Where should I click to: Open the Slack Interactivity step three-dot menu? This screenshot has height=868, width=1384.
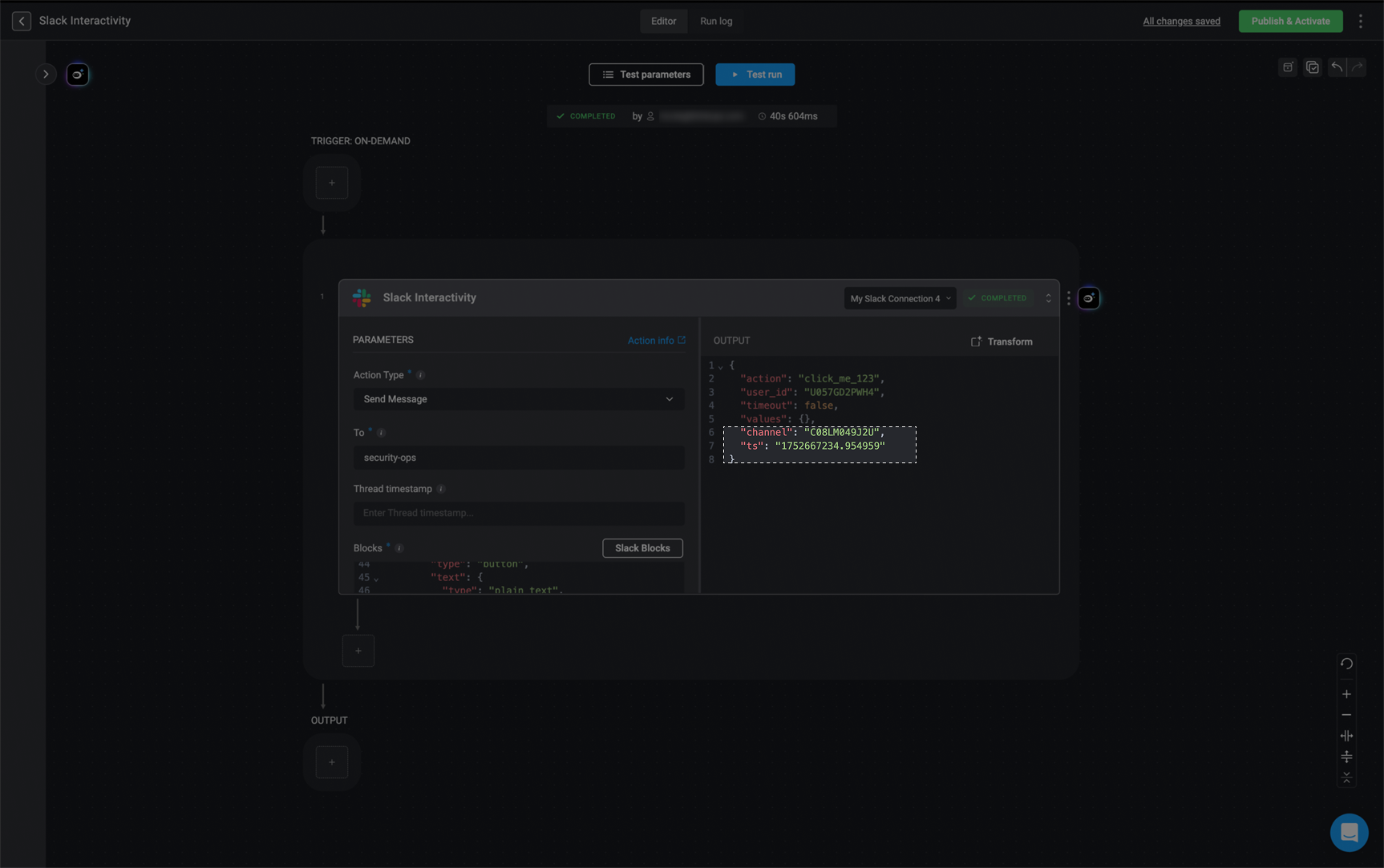1069,298
